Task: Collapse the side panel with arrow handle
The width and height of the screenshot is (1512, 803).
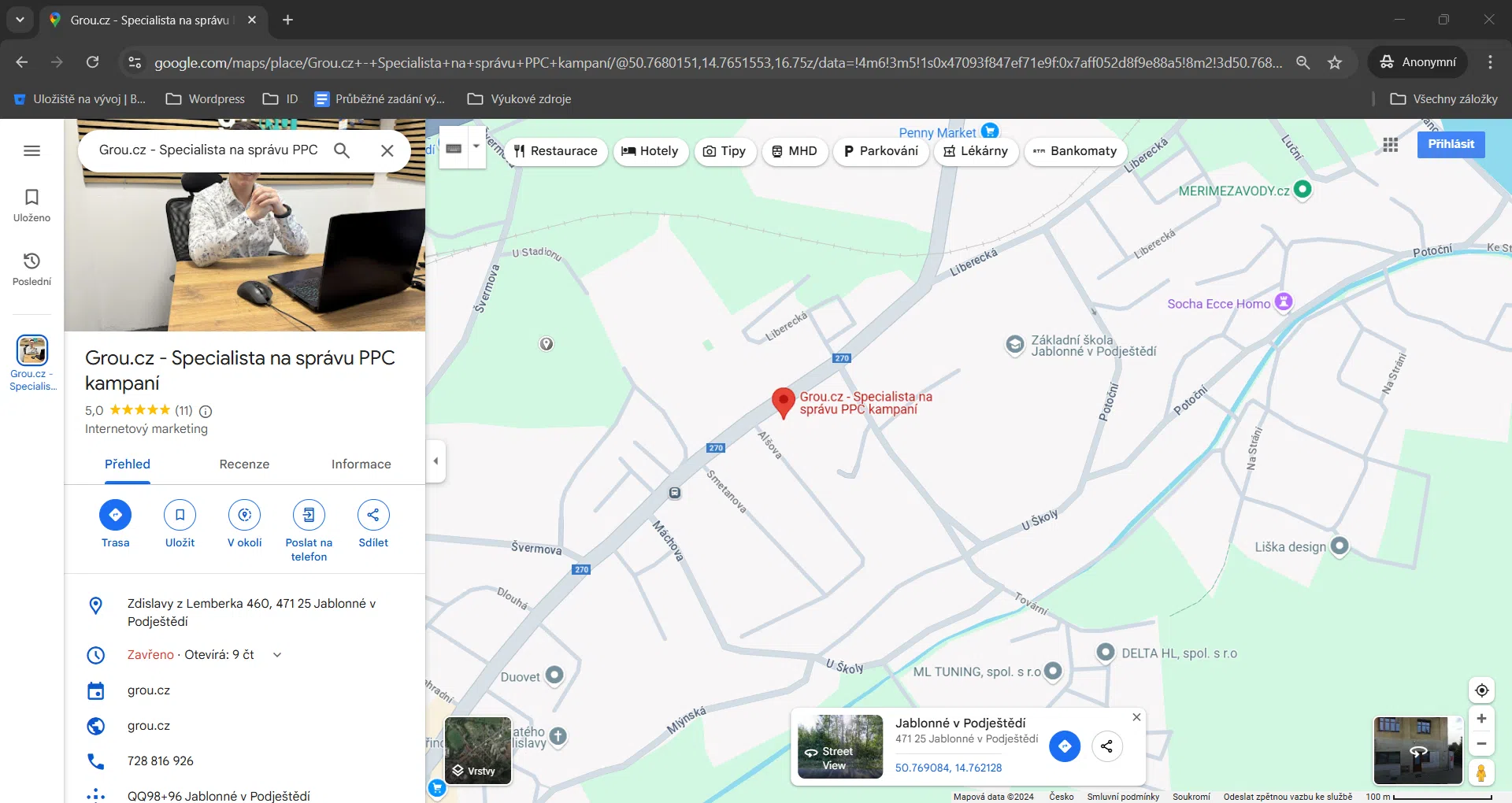Action: (x=435, y=461)
